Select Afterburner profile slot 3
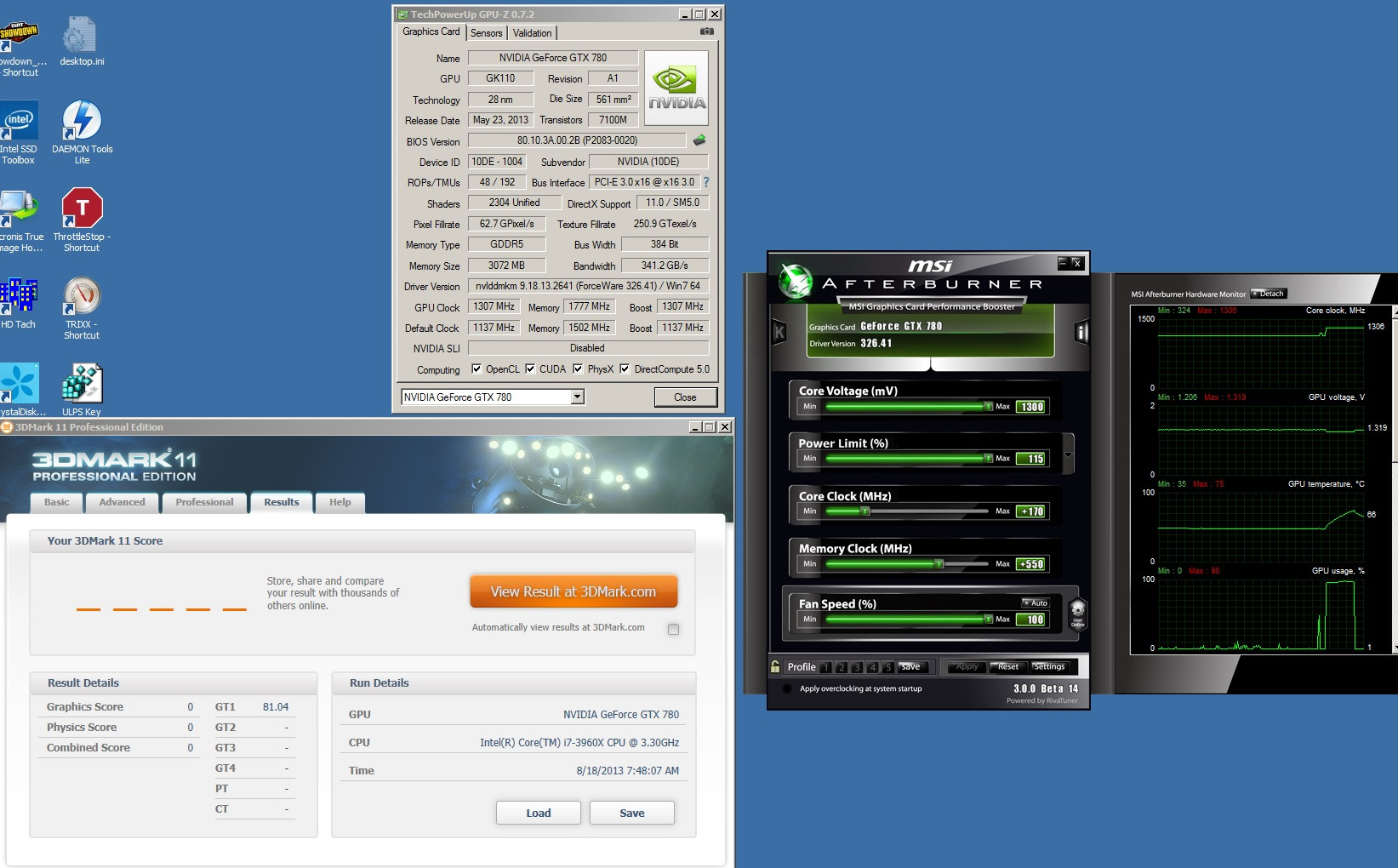Viewport: 1398px width, 868px height. (x=857, y=667)
